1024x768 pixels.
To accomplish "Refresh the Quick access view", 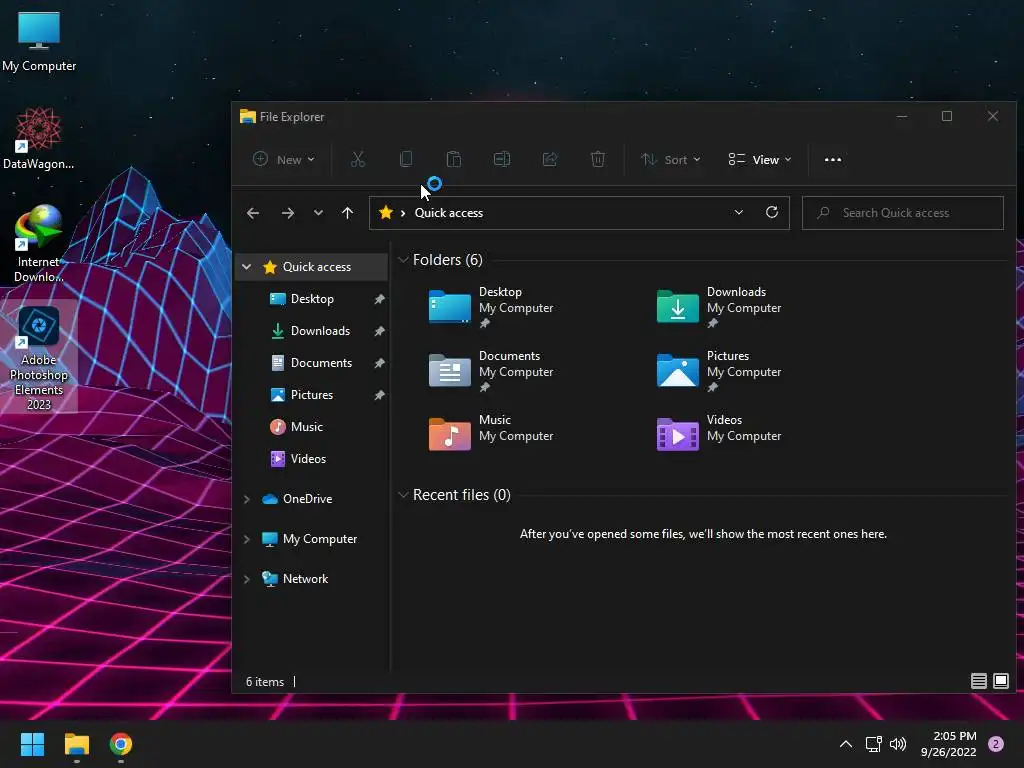I will [771, 212].
